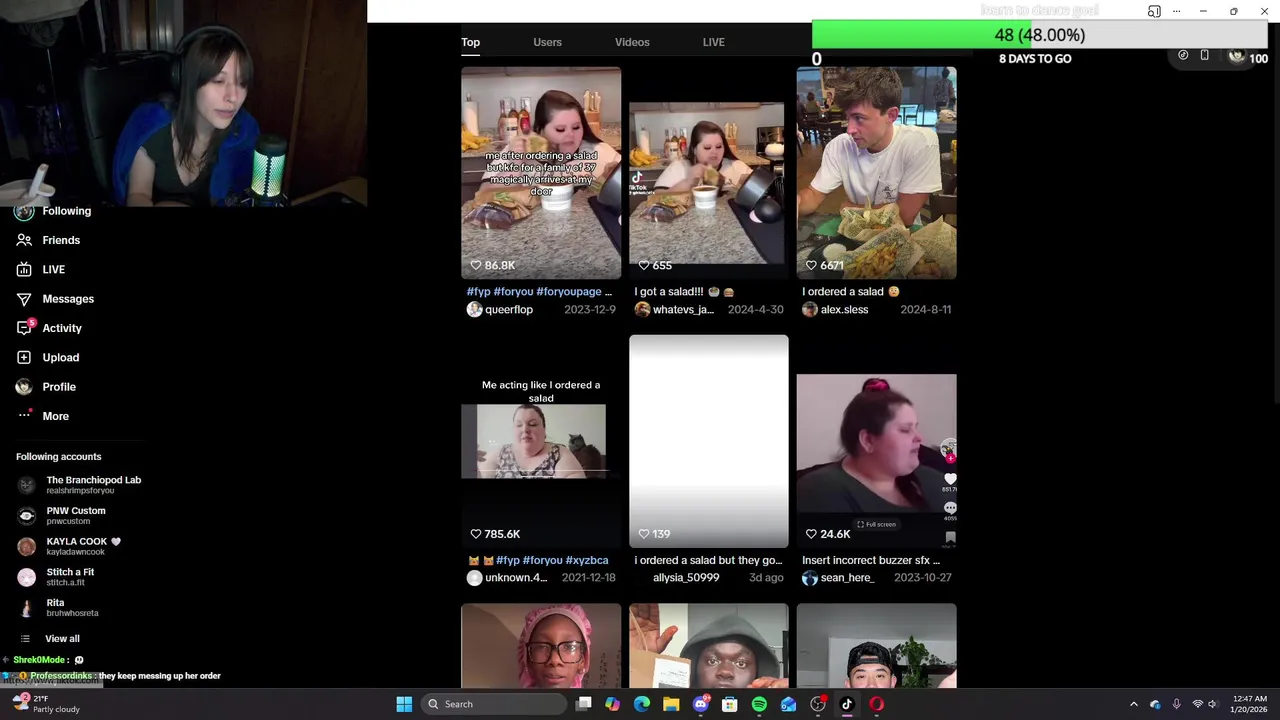Viewport: 1280px width, 720px height.
Task: Open Profile avatar in sidebar
Action: [24, 387]
